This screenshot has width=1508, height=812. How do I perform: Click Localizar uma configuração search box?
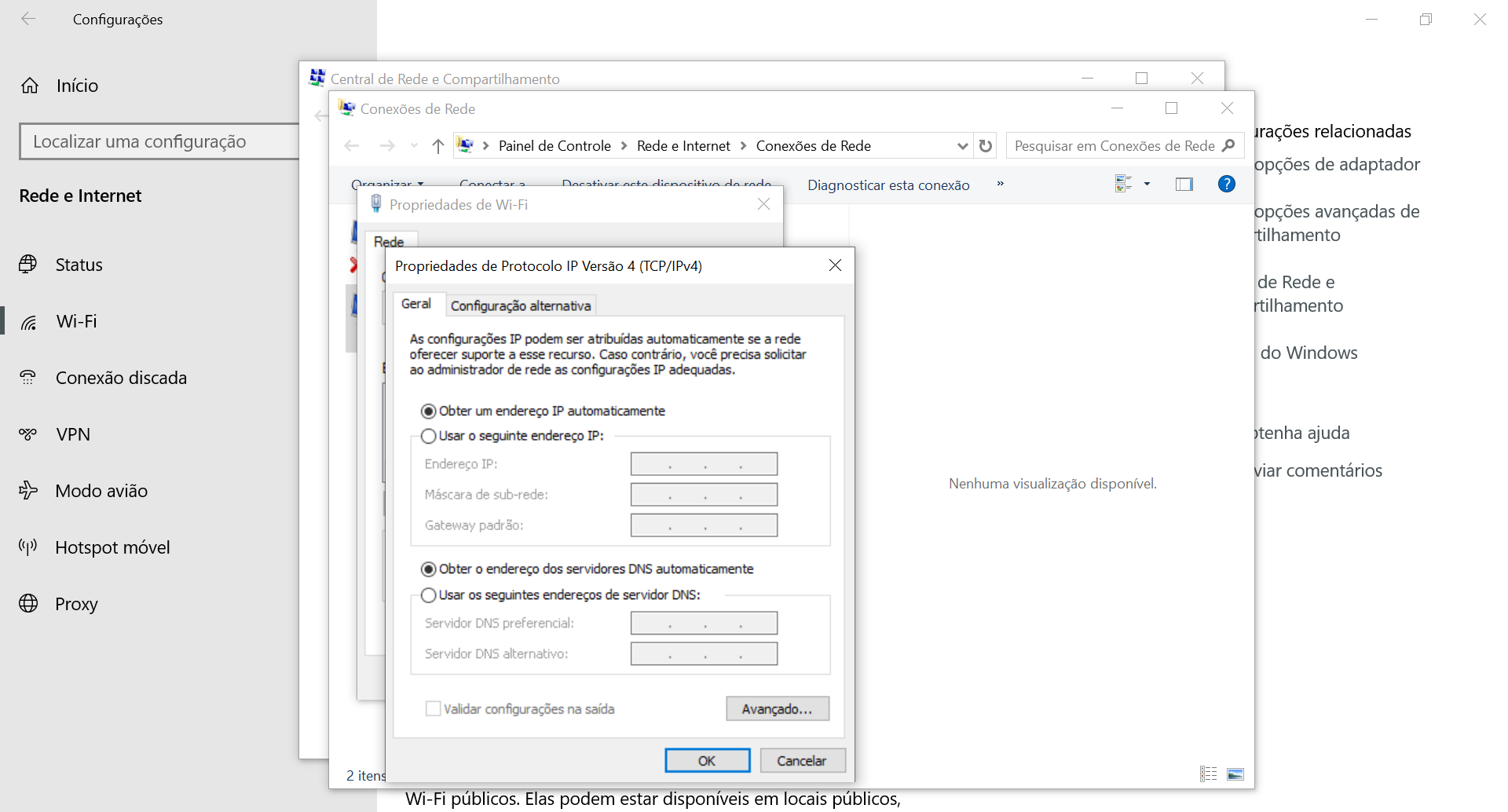(x=159, y=141)
